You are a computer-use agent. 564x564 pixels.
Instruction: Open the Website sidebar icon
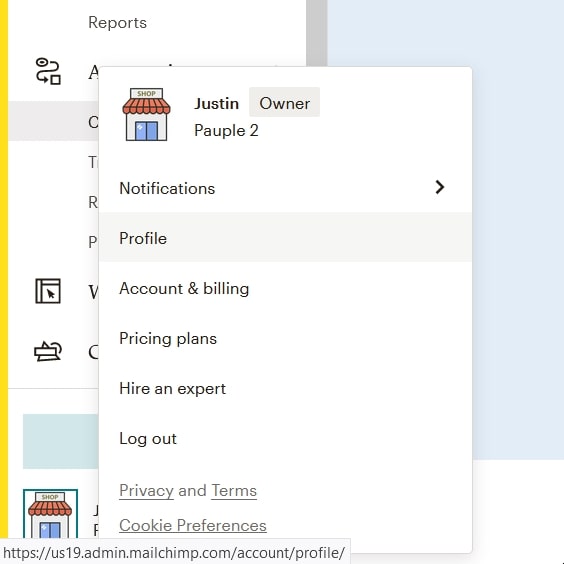point(48,291)
